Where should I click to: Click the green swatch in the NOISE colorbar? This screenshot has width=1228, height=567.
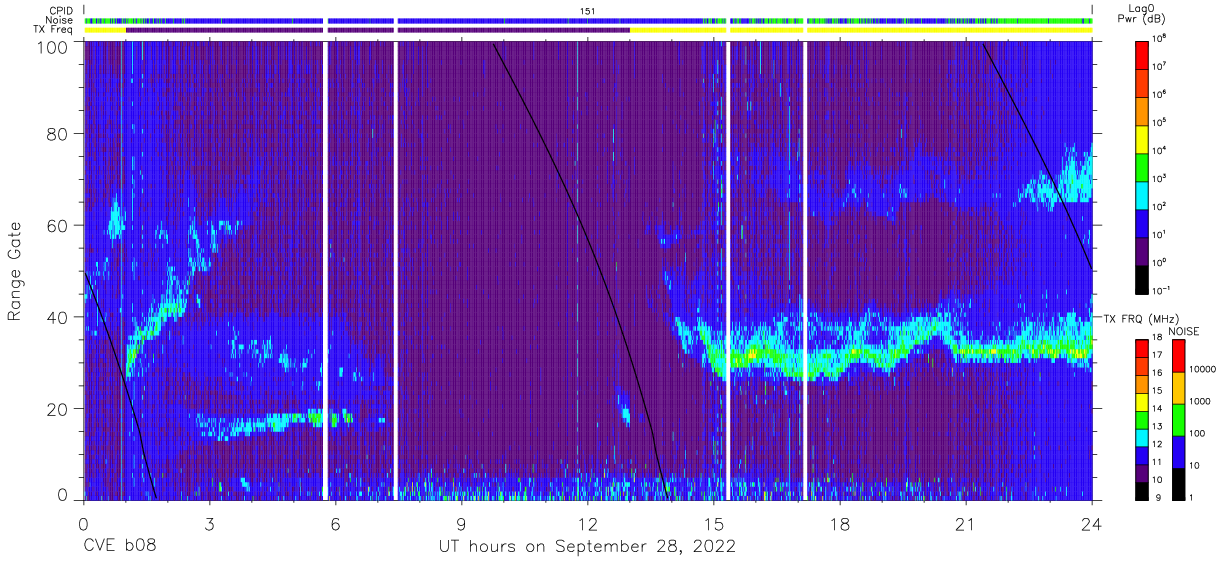pos(1177,419)
